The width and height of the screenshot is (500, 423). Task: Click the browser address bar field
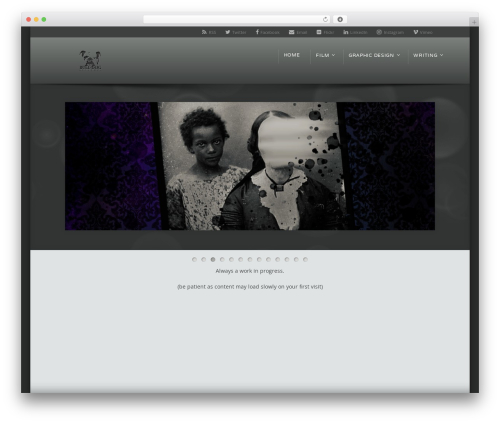(x=237, y=19)
